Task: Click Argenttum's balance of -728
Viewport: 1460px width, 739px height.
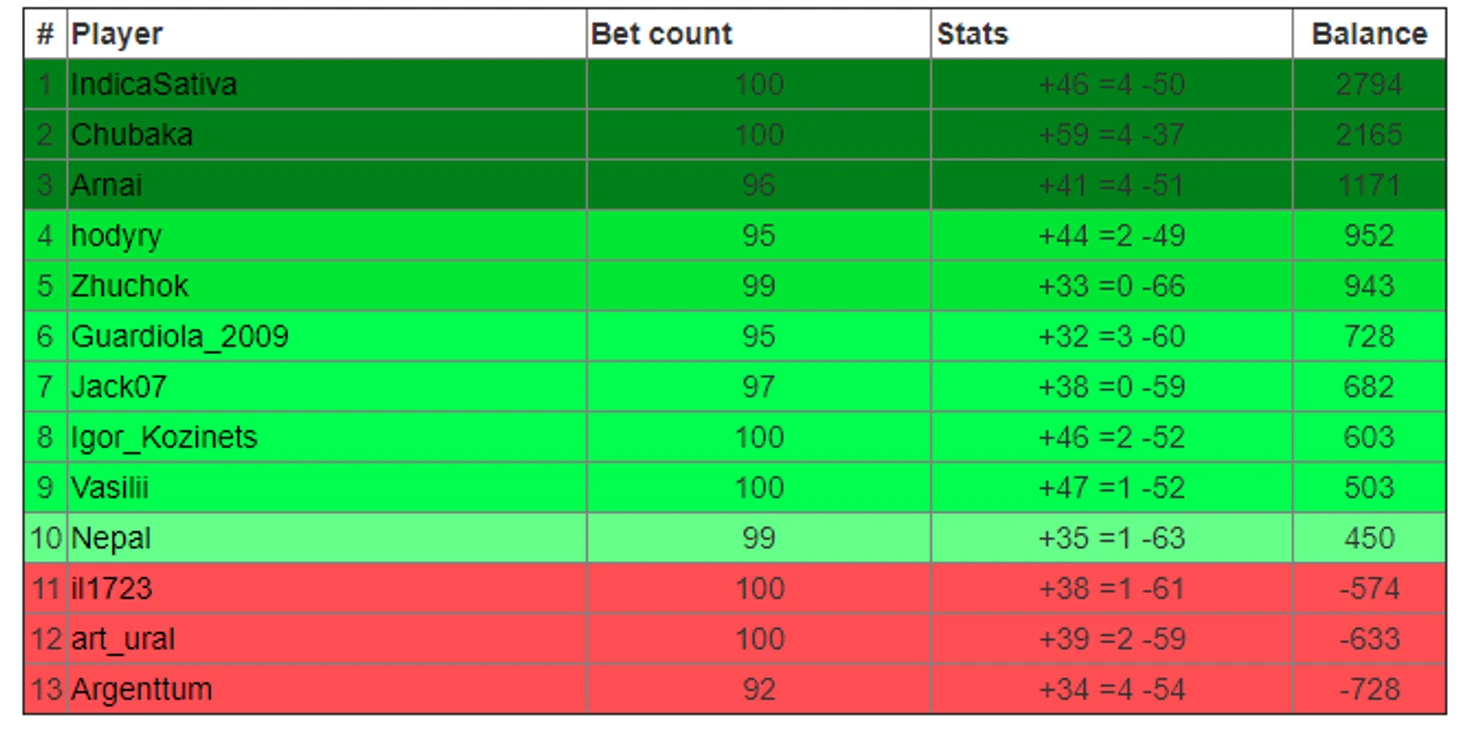Action: click(x=1368, y=689)
